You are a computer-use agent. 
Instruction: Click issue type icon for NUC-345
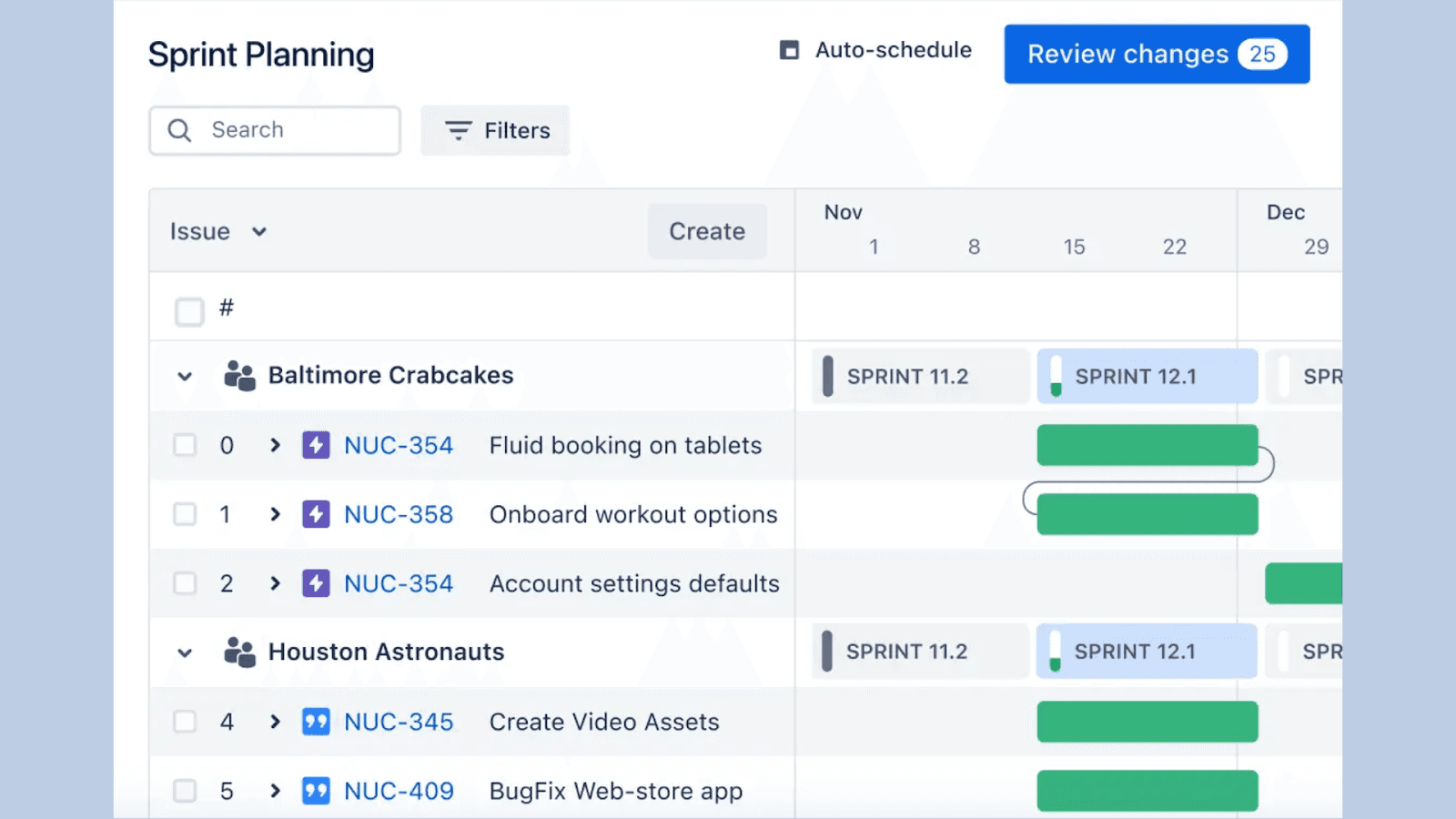[316, 722]
